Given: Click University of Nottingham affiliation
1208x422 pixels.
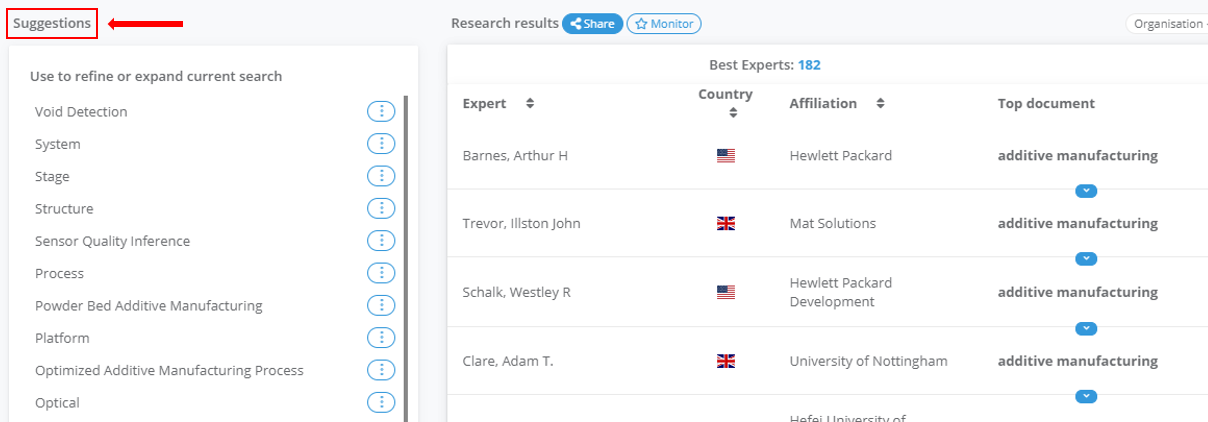Looking at the screenshot, I should click(869, 361).
